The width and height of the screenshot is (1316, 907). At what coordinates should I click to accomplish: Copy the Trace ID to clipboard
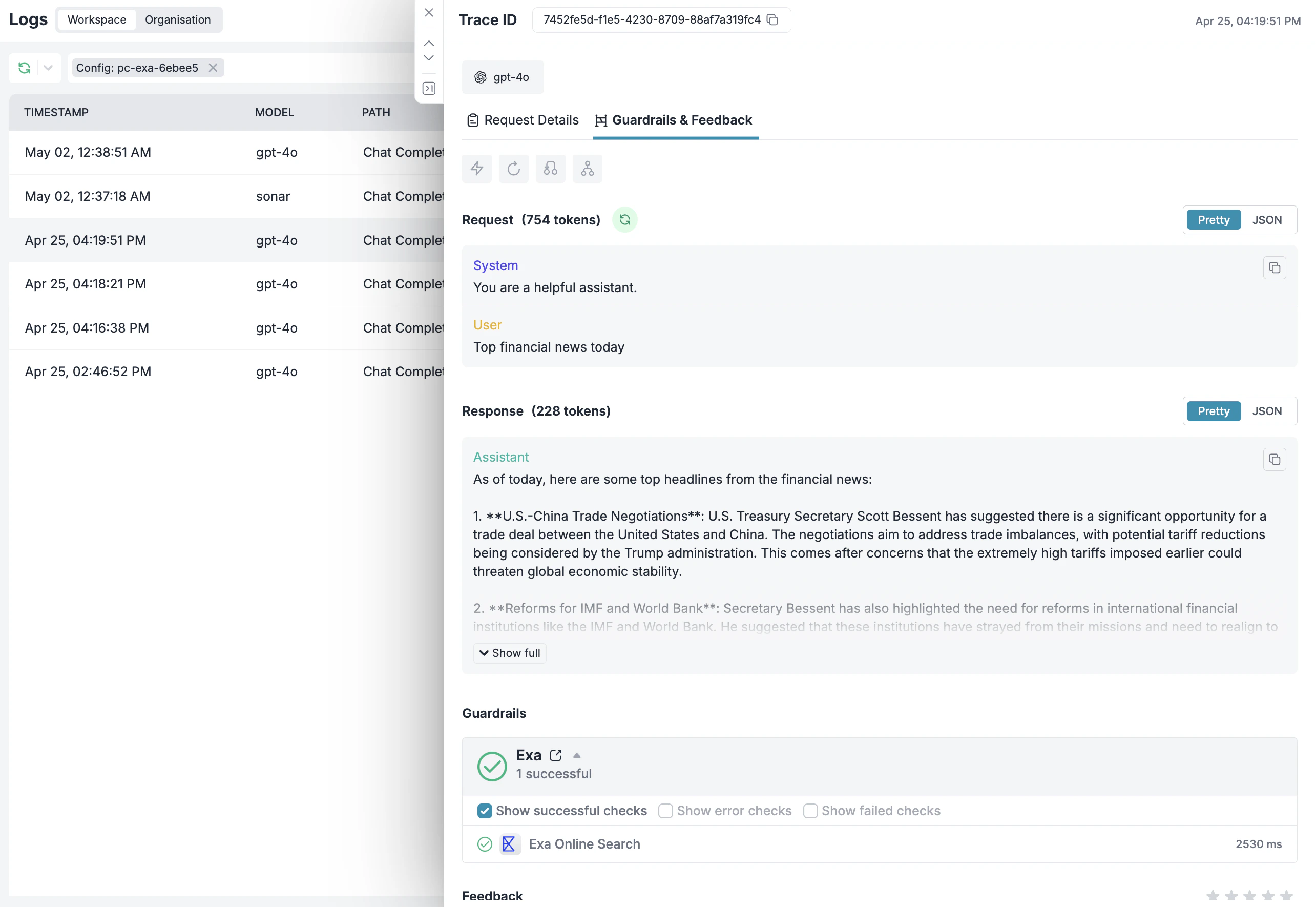tap(772, 20)
